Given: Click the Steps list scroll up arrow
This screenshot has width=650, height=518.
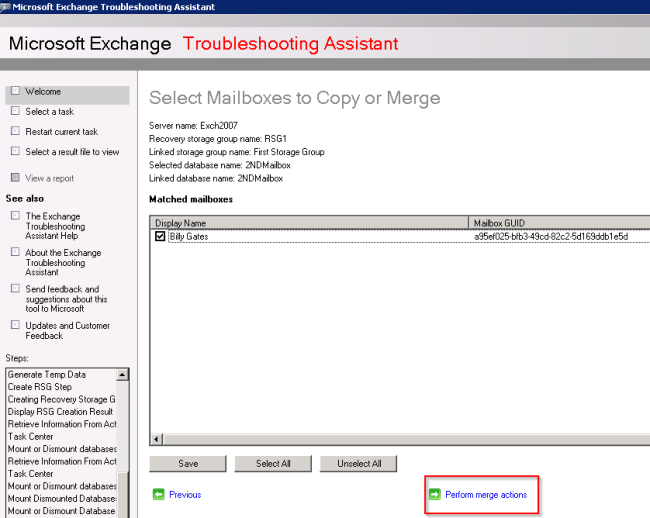Looking at the screenshot, I should pos(122,375).
